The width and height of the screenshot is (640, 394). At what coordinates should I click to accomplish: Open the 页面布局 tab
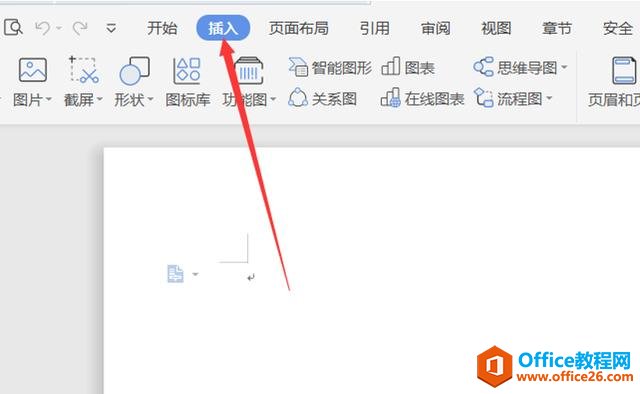click(x=299, y=28)
